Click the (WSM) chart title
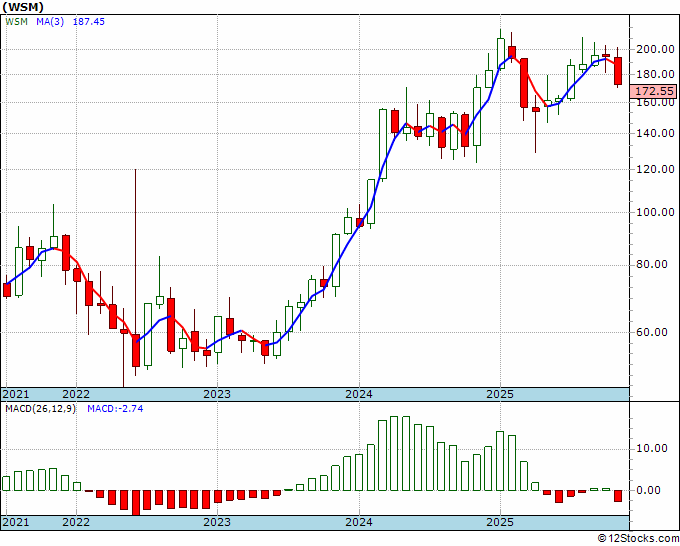 (23, 7)
